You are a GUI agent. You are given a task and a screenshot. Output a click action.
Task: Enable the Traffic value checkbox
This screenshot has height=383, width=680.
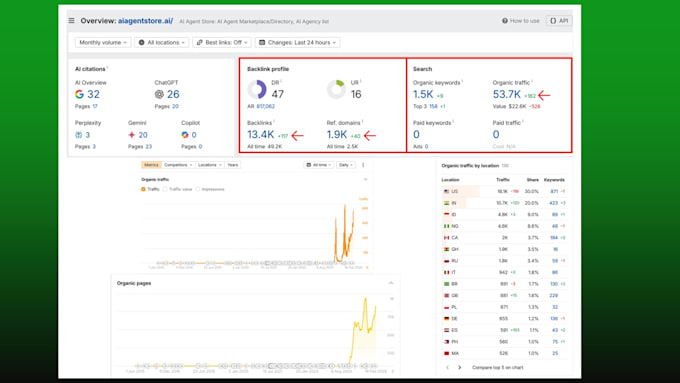click(x=165, y=189)
